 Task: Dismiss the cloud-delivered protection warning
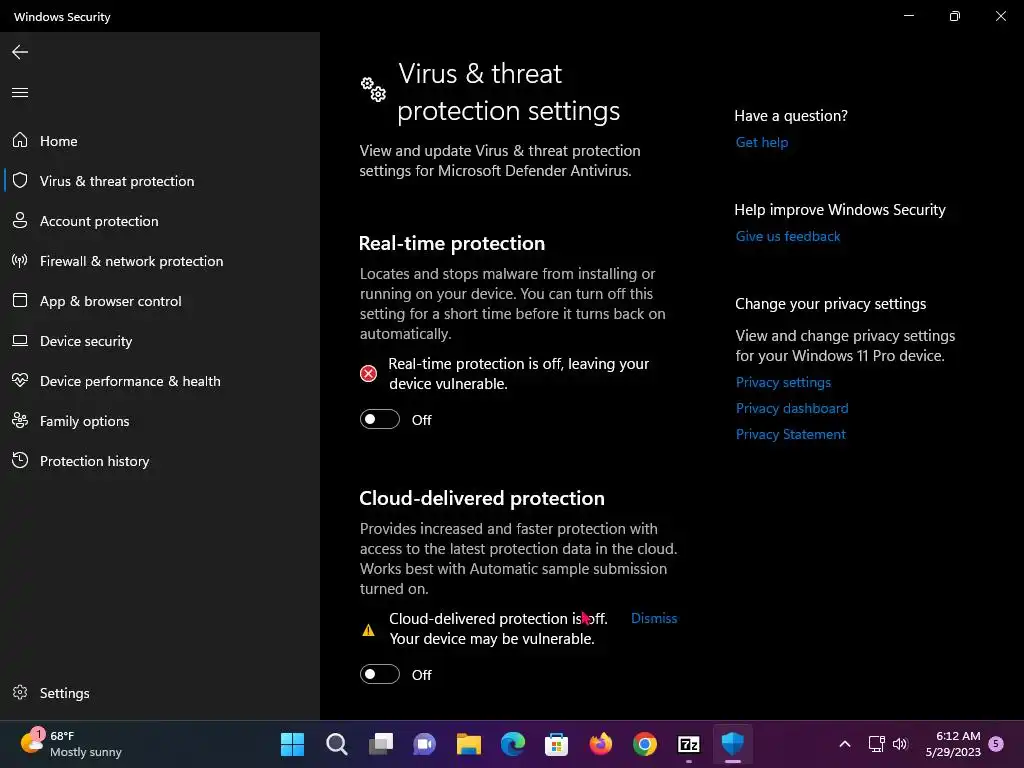tap(654, 618)
